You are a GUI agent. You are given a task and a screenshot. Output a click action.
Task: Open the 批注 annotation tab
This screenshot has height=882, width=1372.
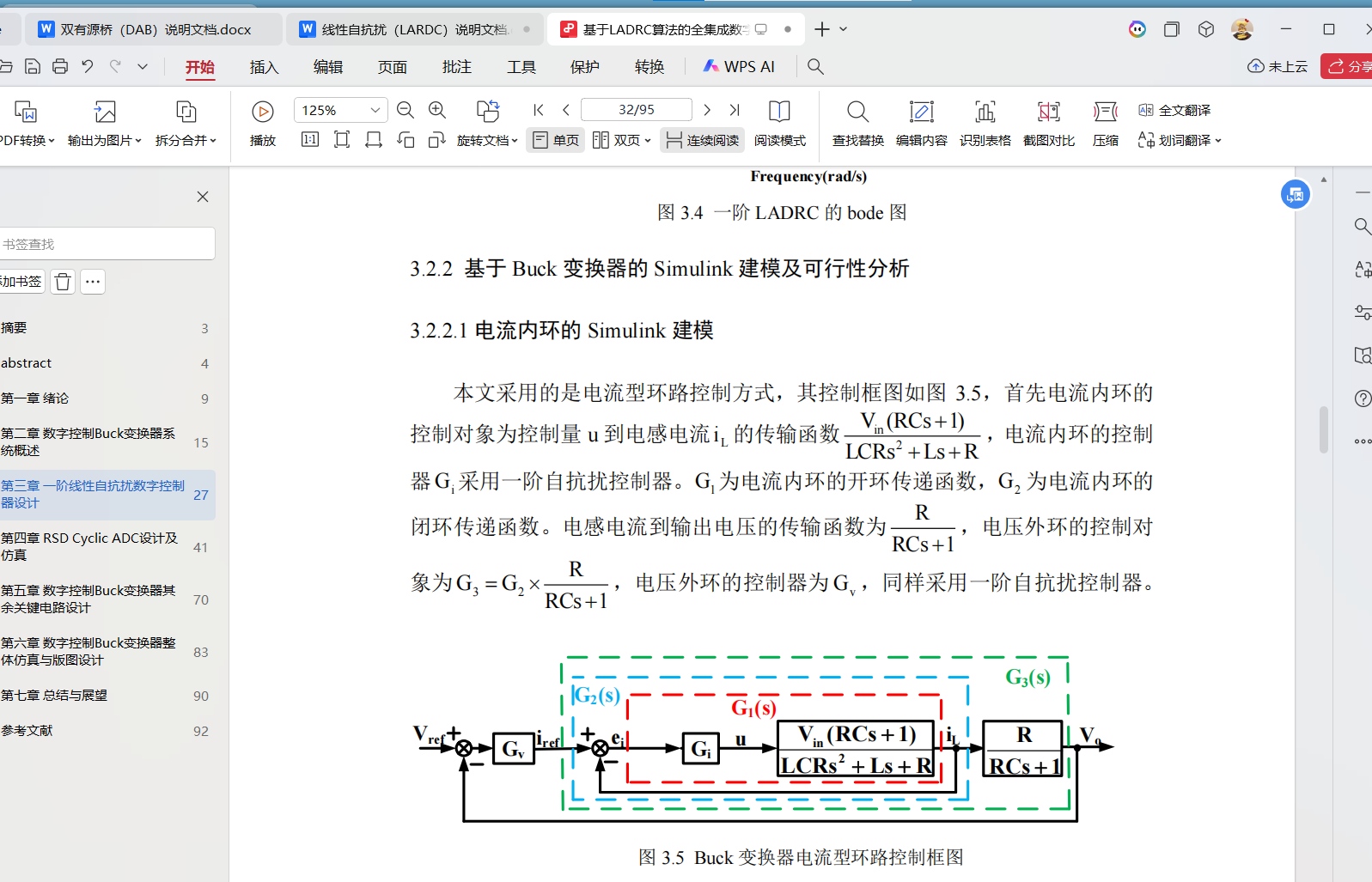click(x=456, y=67)
